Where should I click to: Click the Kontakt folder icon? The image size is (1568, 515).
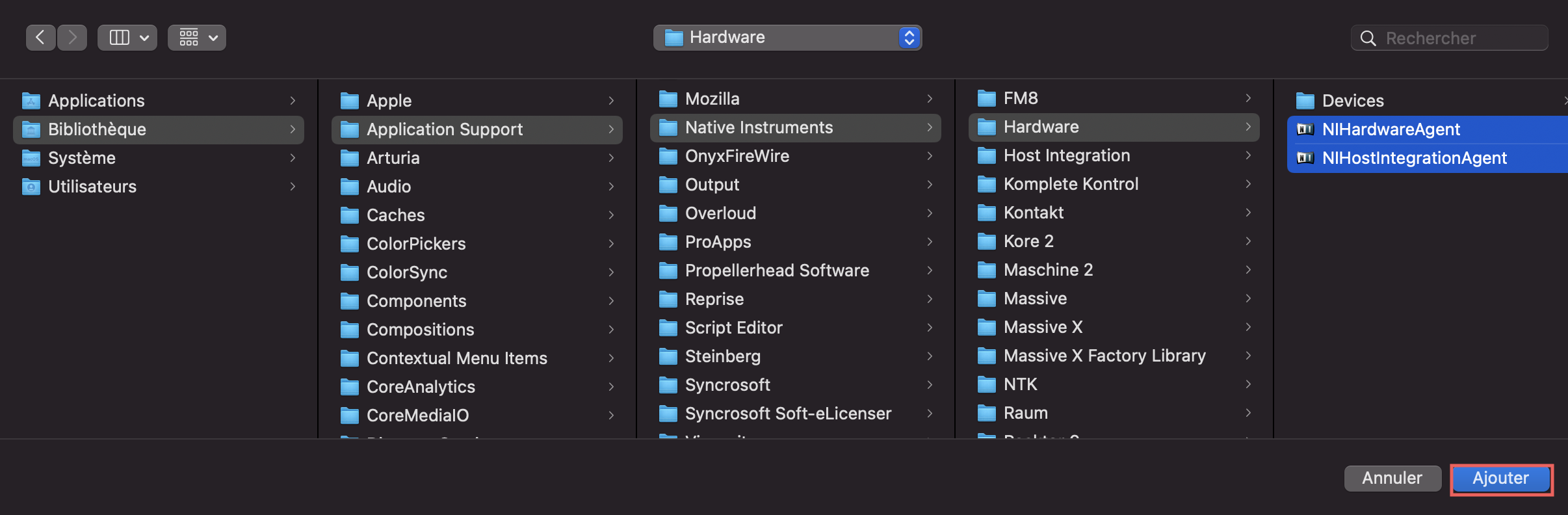987,213
